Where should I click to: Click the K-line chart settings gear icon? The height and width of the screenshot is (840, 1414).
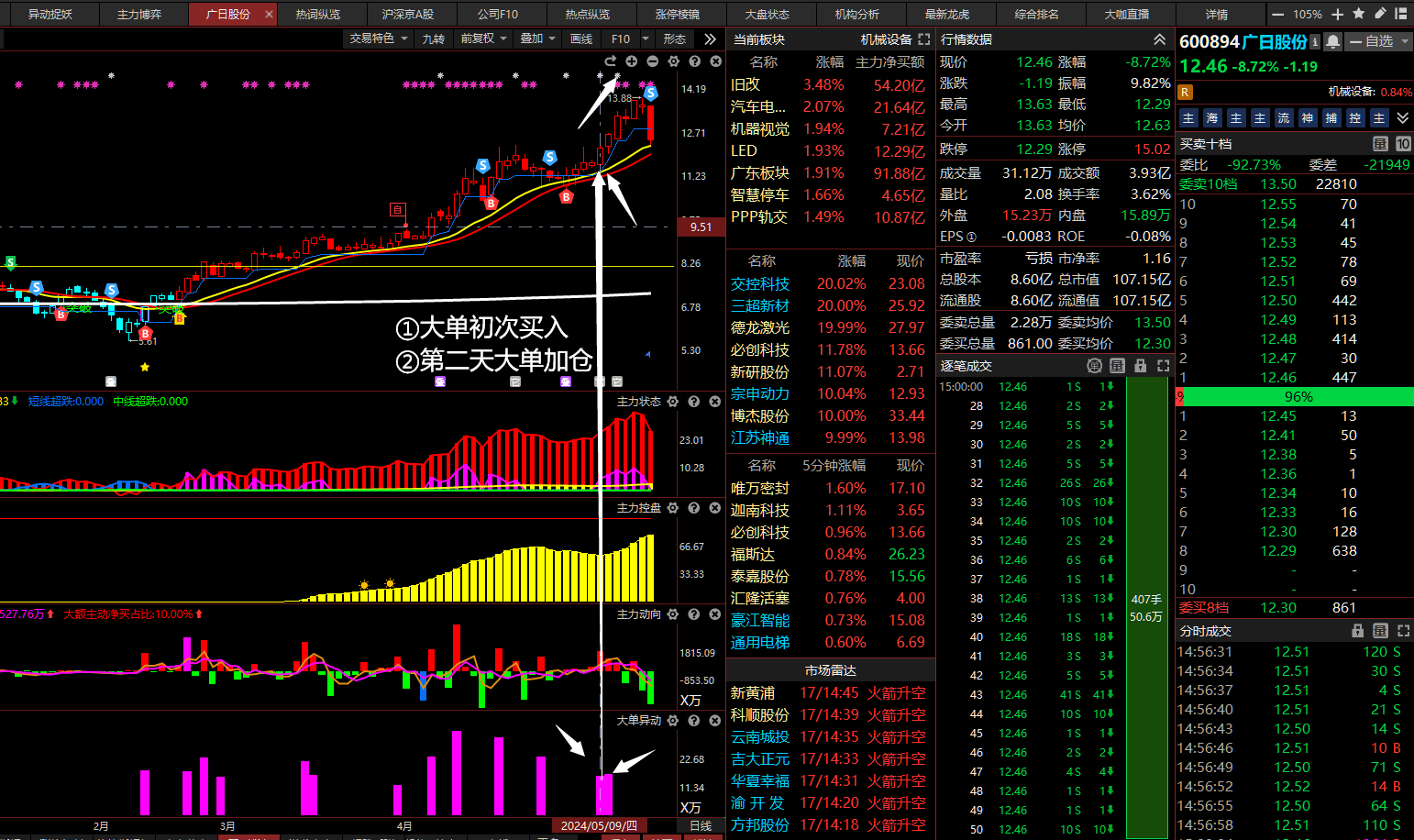pos(674,61)
